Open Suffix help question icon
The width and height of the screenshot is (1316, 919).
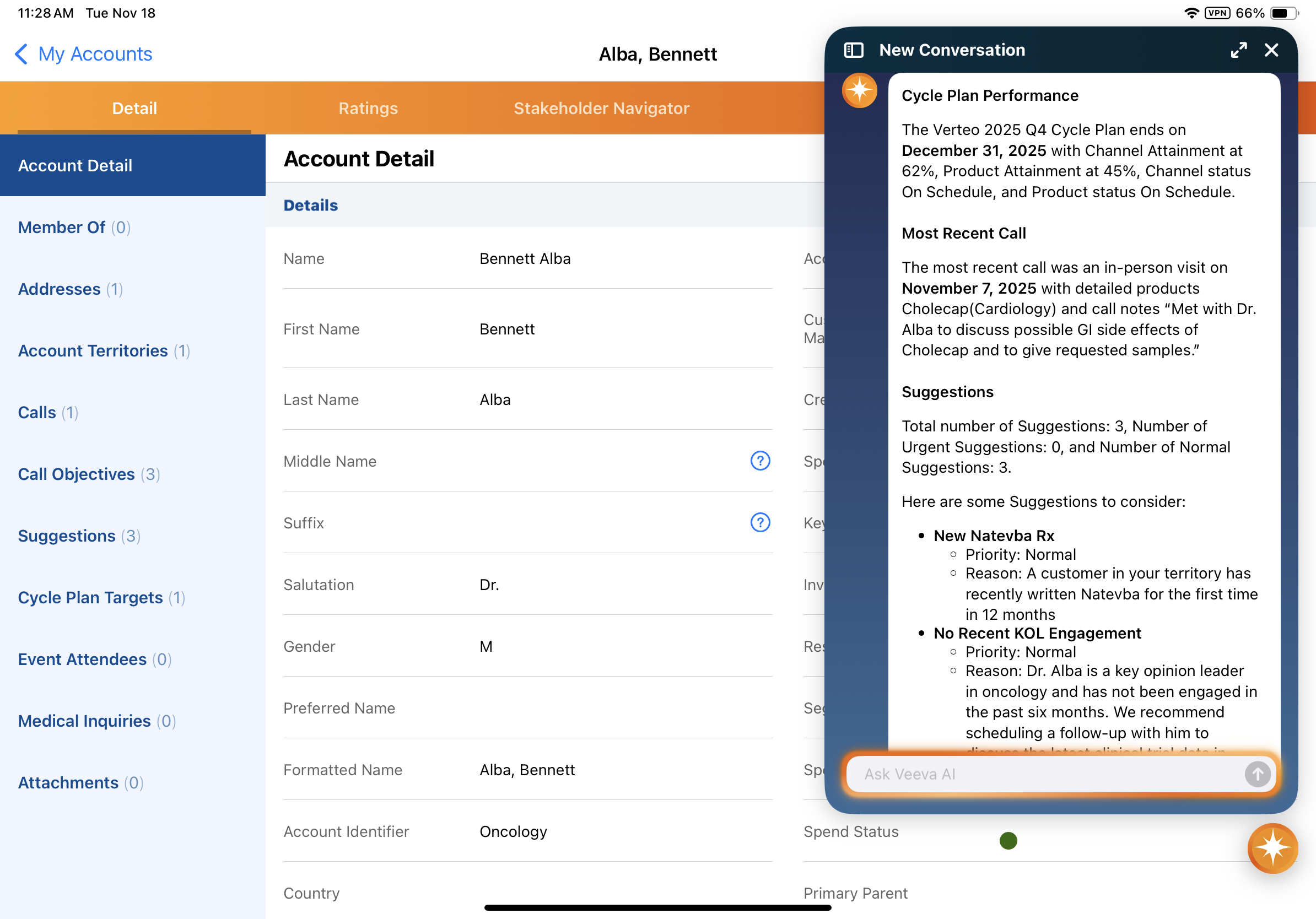760,522
